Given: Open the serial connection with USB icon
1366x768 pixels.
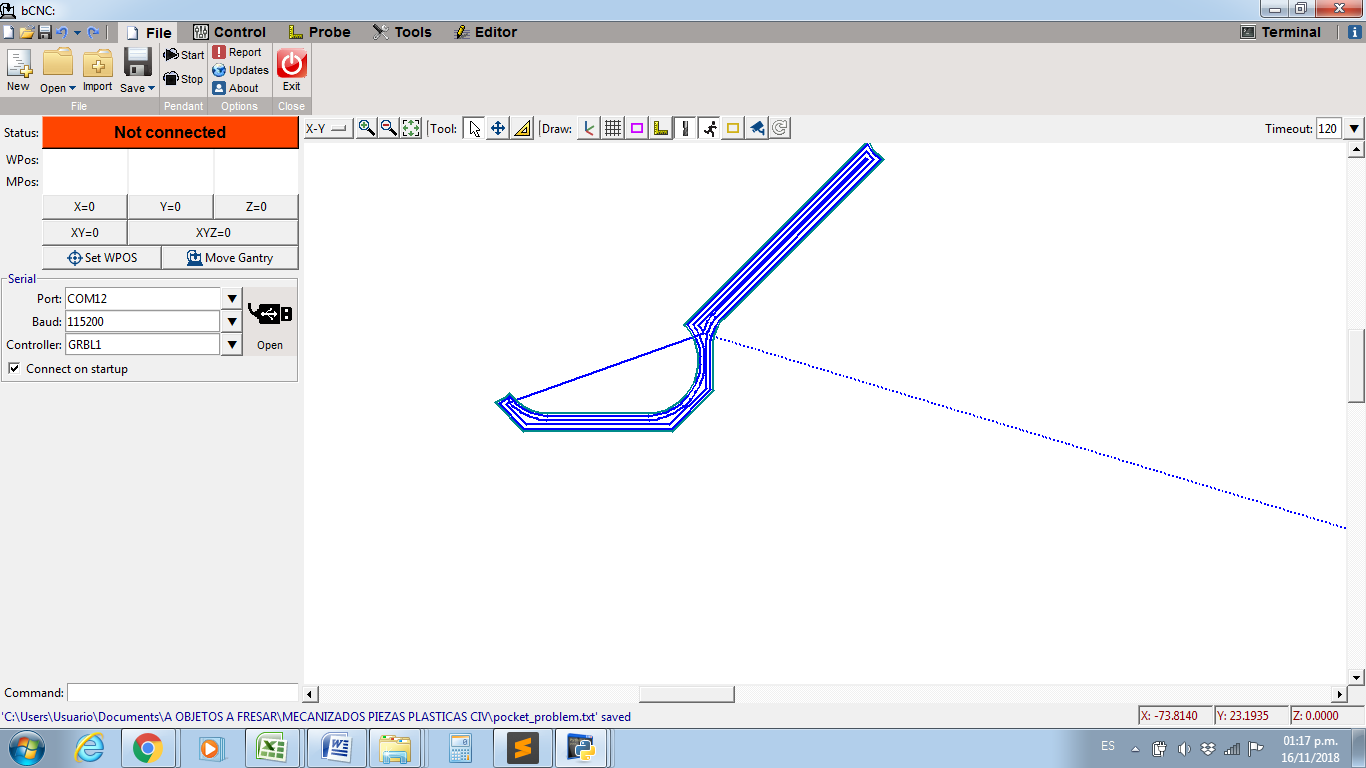Looking at the screenshot, I should tap(270, 322).
